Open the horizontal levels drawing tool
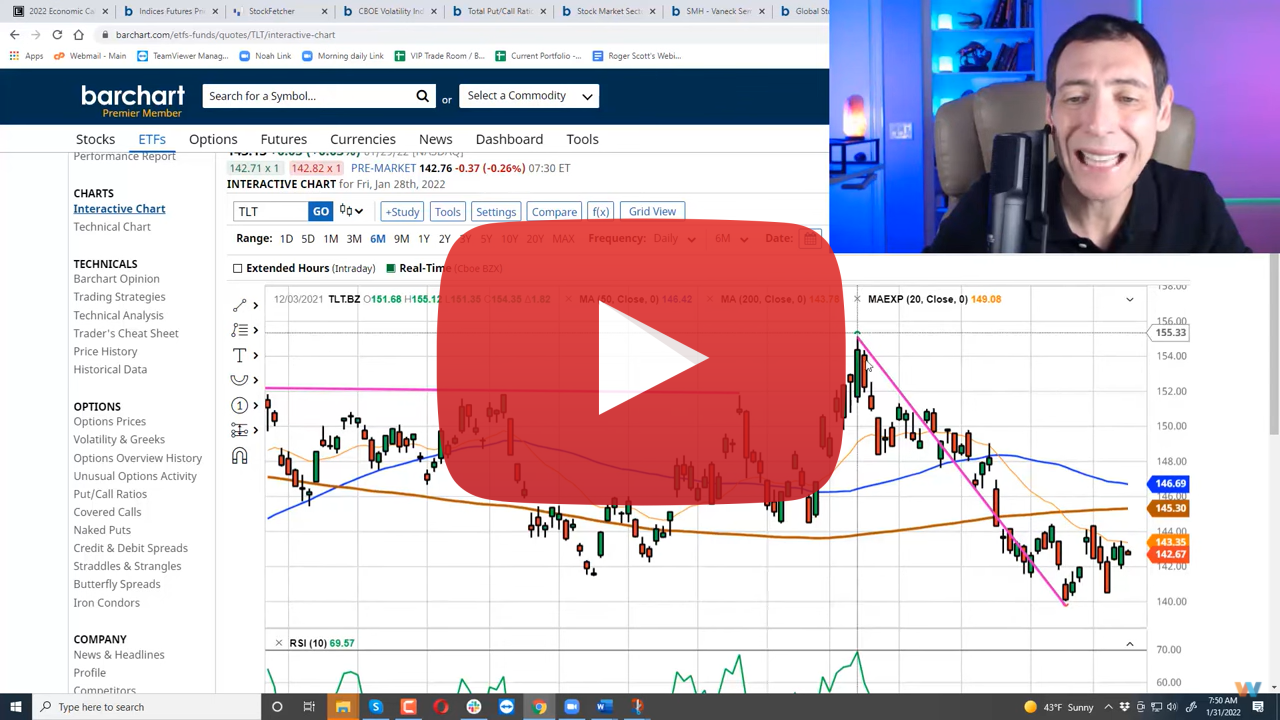 pos(239,430)
